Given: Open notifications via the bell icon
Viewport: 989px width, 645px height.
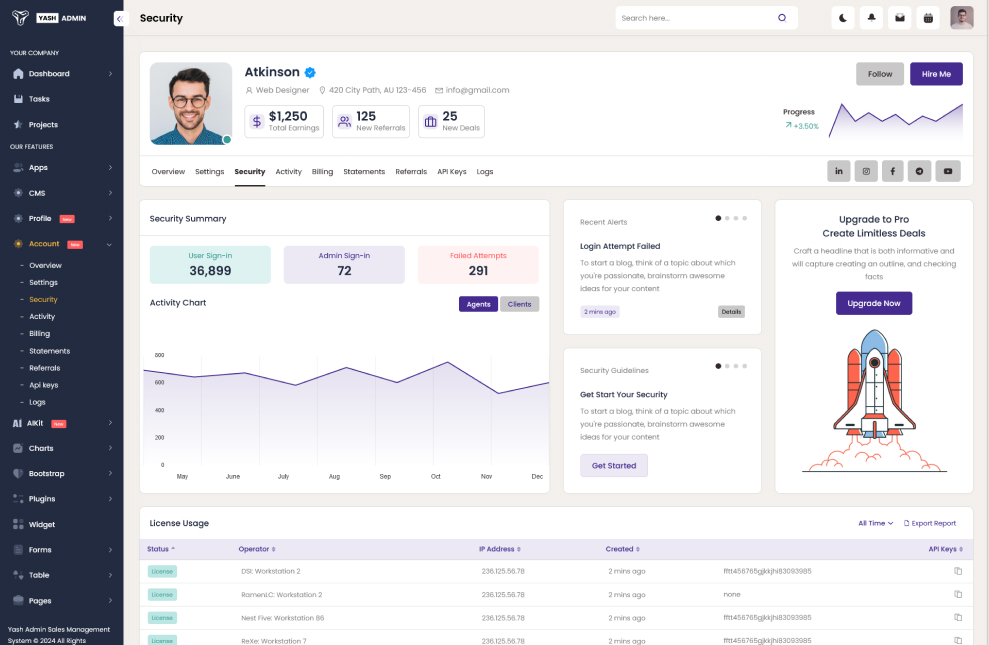Looking at the screenshot, I should (x=871, y=18).
